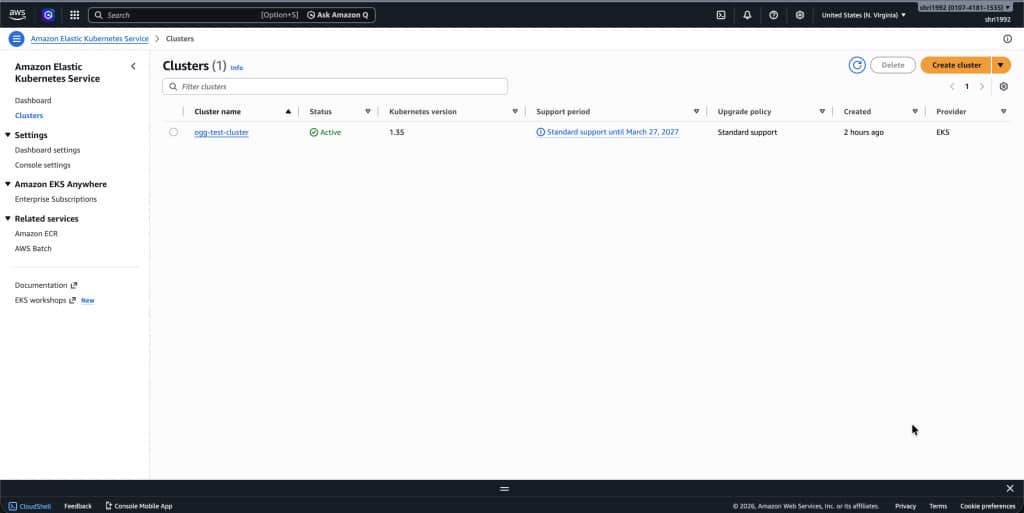Open Cookie preferences

pyautogui.click(x=987, y=506)
